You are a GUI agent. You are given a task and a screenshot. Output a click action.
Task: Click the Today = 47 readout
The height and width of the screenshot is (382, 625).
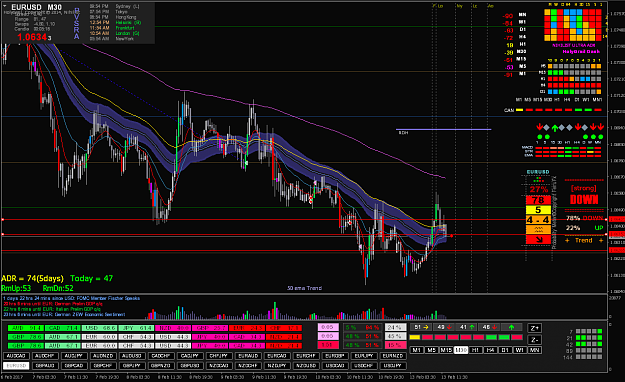[x=91, y=278]
